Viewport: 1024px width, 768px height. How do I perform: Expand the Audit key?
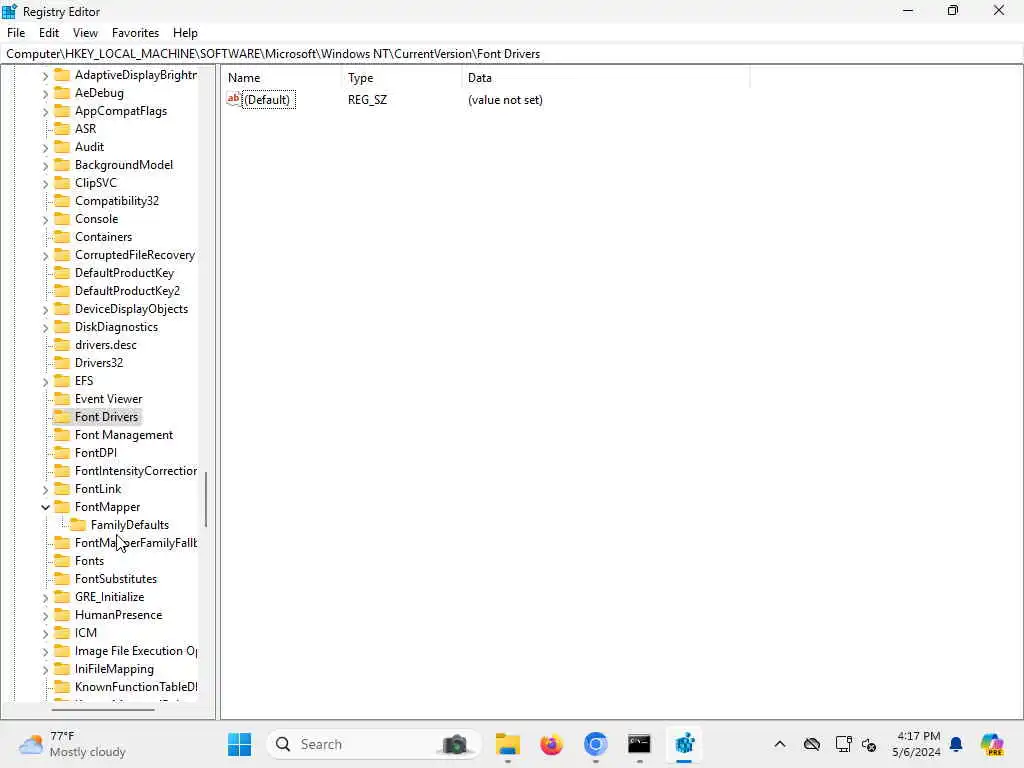coord(45,148)
